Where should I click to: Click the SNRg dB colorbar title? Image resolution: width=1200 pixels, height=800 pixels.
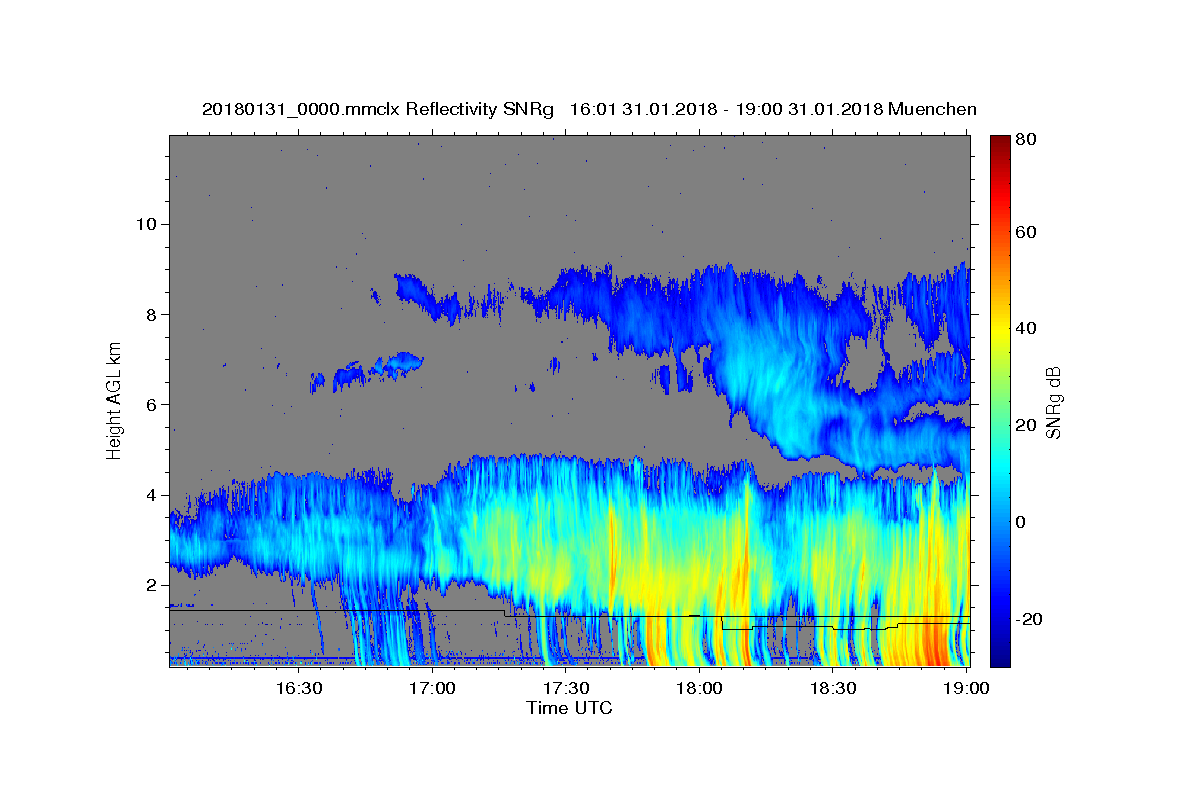click(1053, 402)
